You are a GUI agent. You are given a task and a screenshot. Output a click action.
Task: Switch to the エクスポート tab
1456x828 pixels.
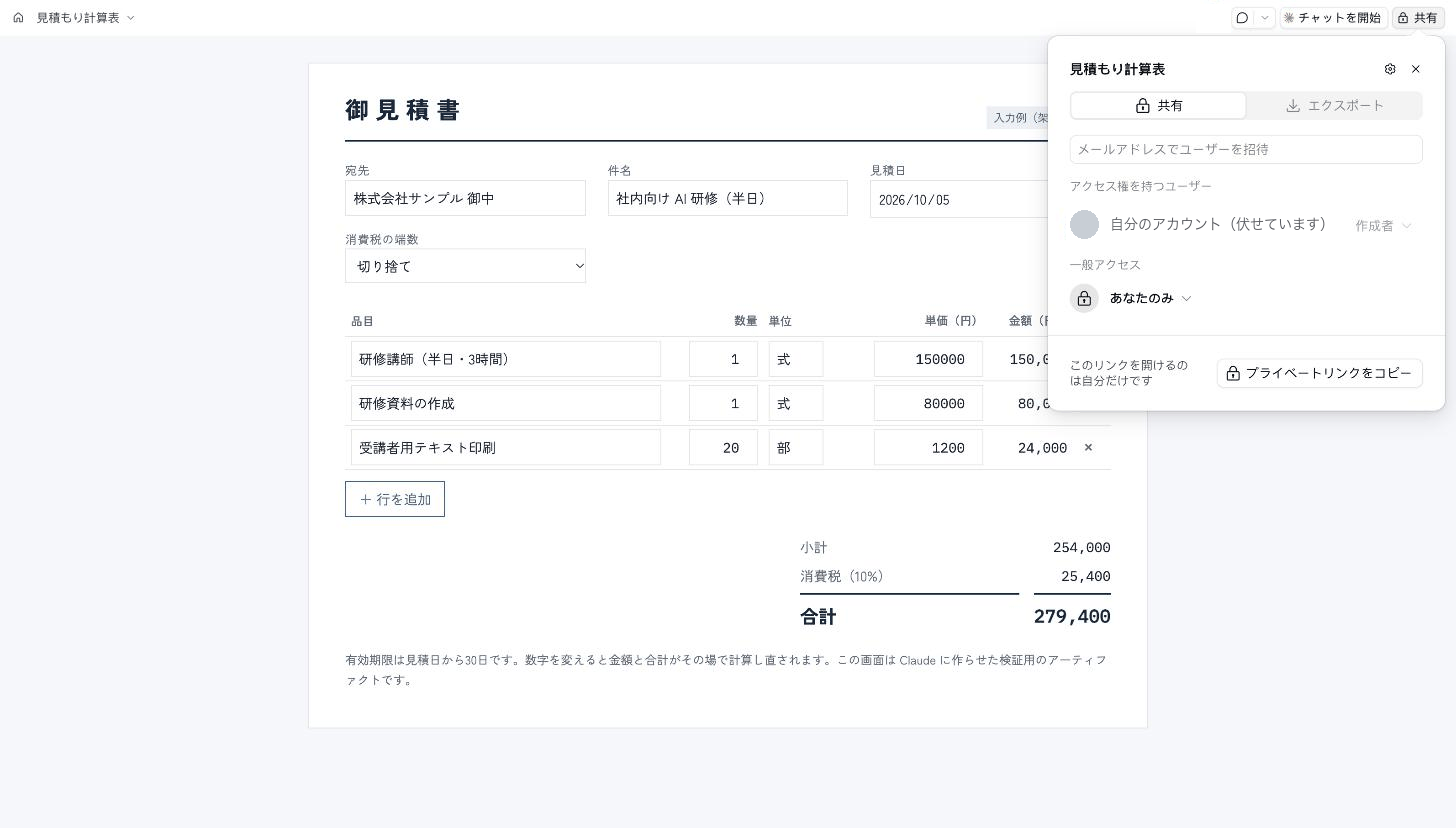point(1335,105)
